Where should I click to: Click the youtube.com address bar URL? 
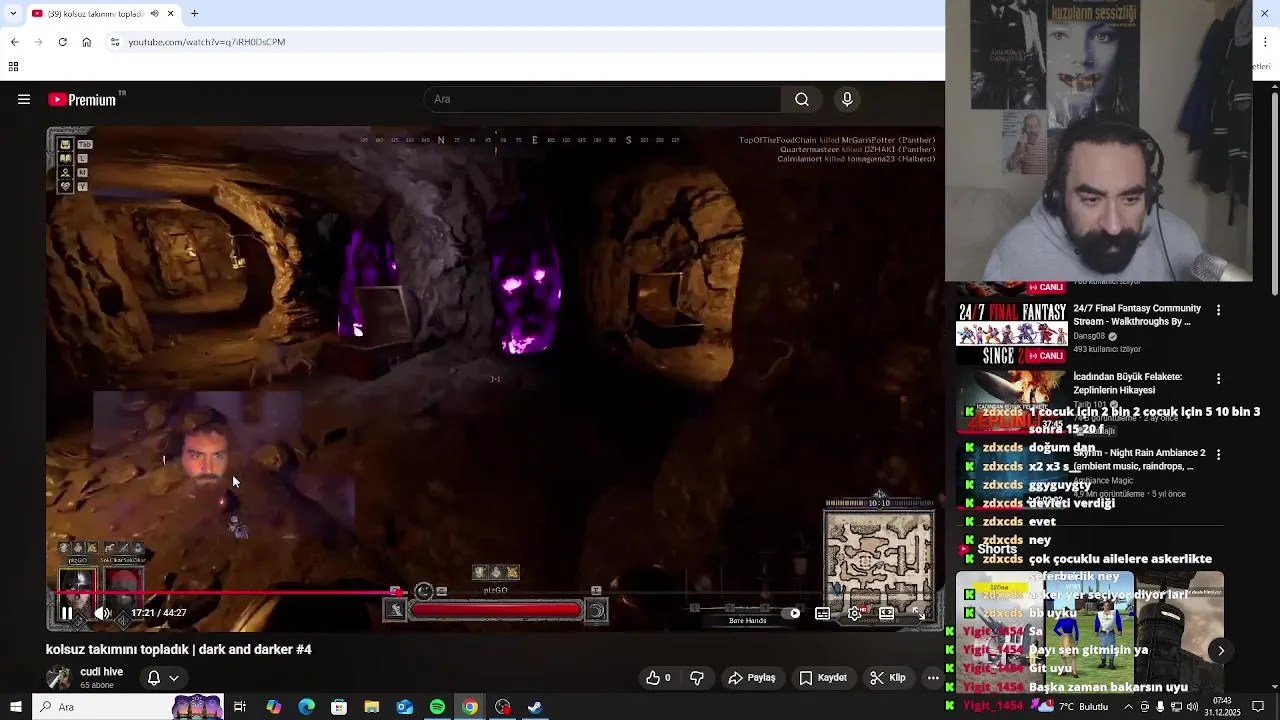click(207, 42)
